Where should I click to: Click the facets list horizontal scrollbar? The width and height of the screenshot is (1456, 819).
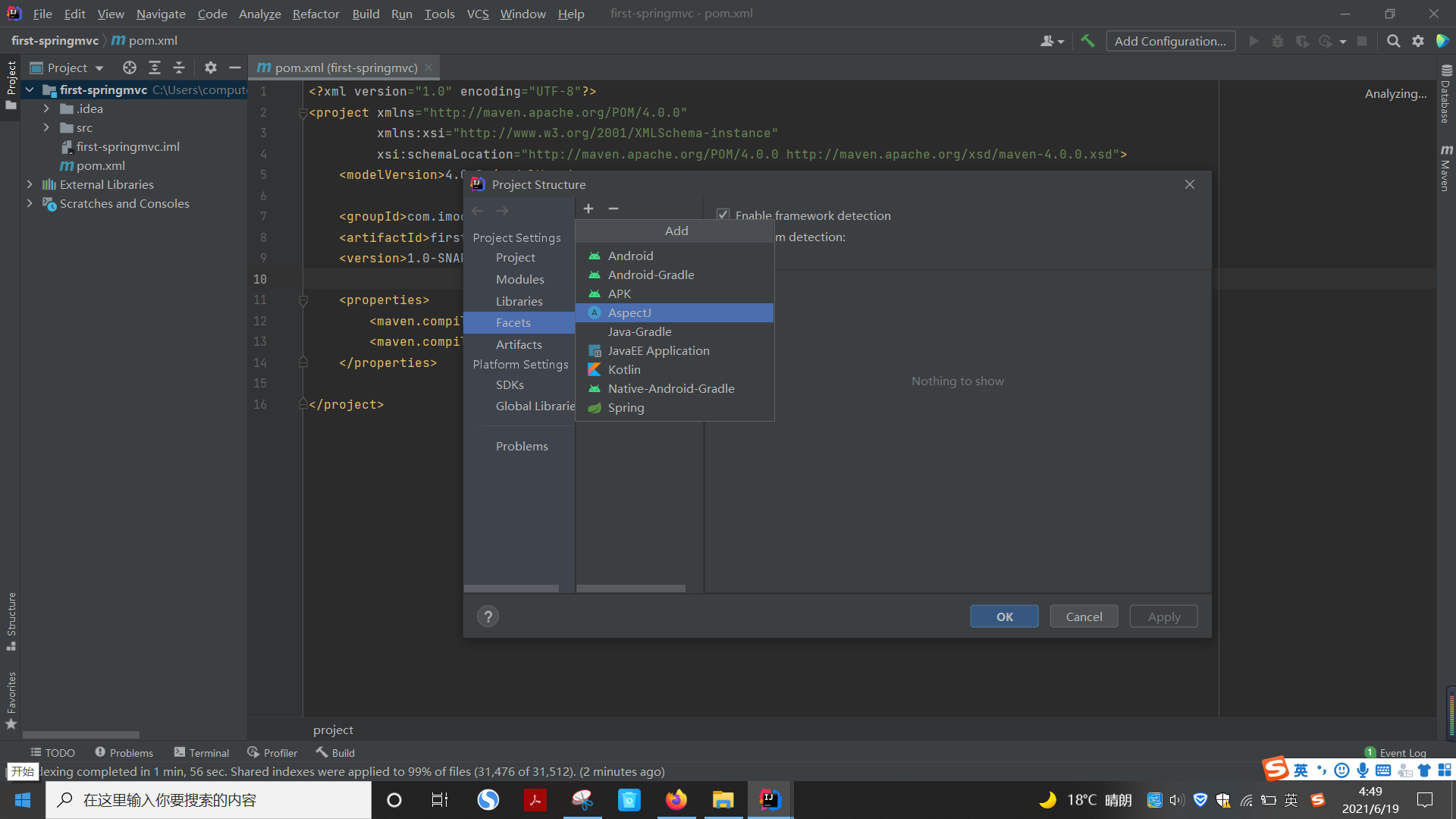[x=631, y=588]
